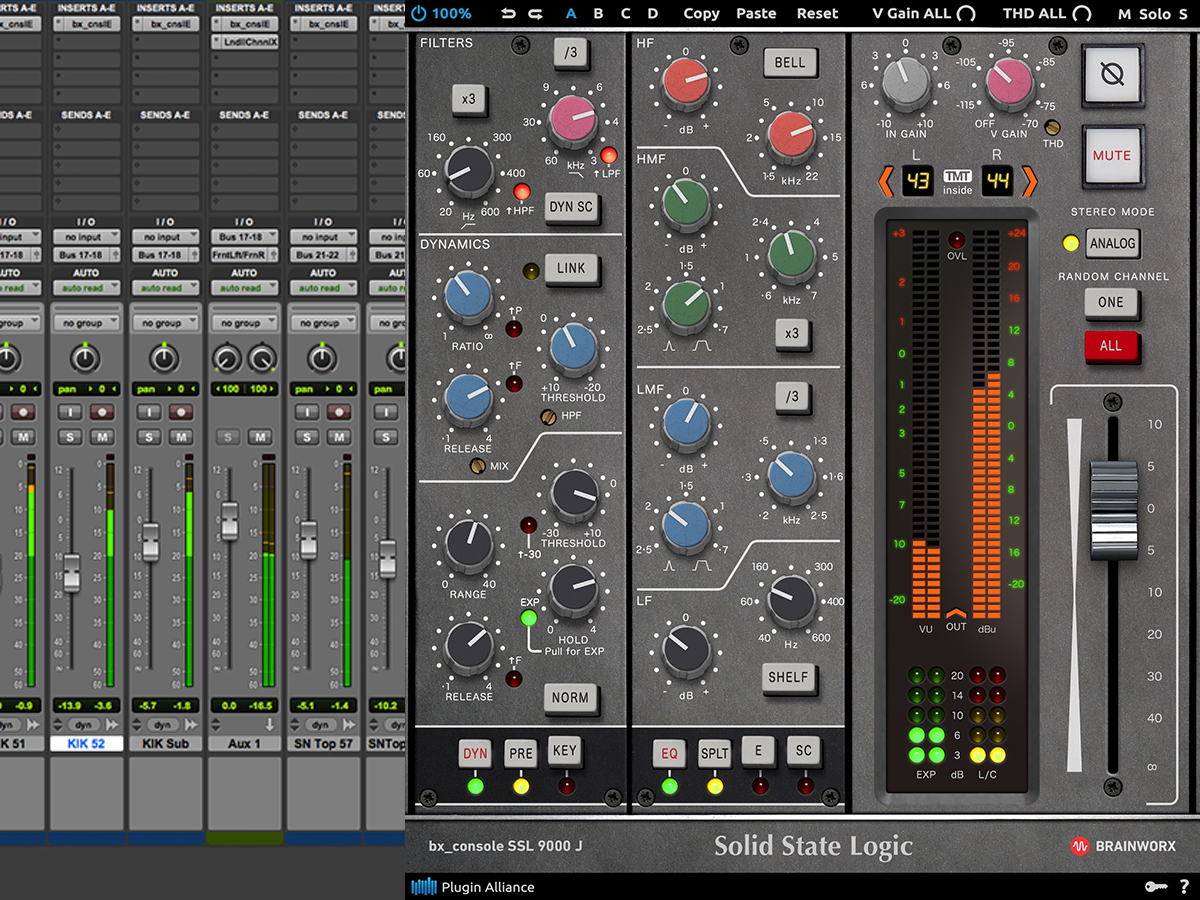Switch to snapshot B in the toolbar

(598, 14)
